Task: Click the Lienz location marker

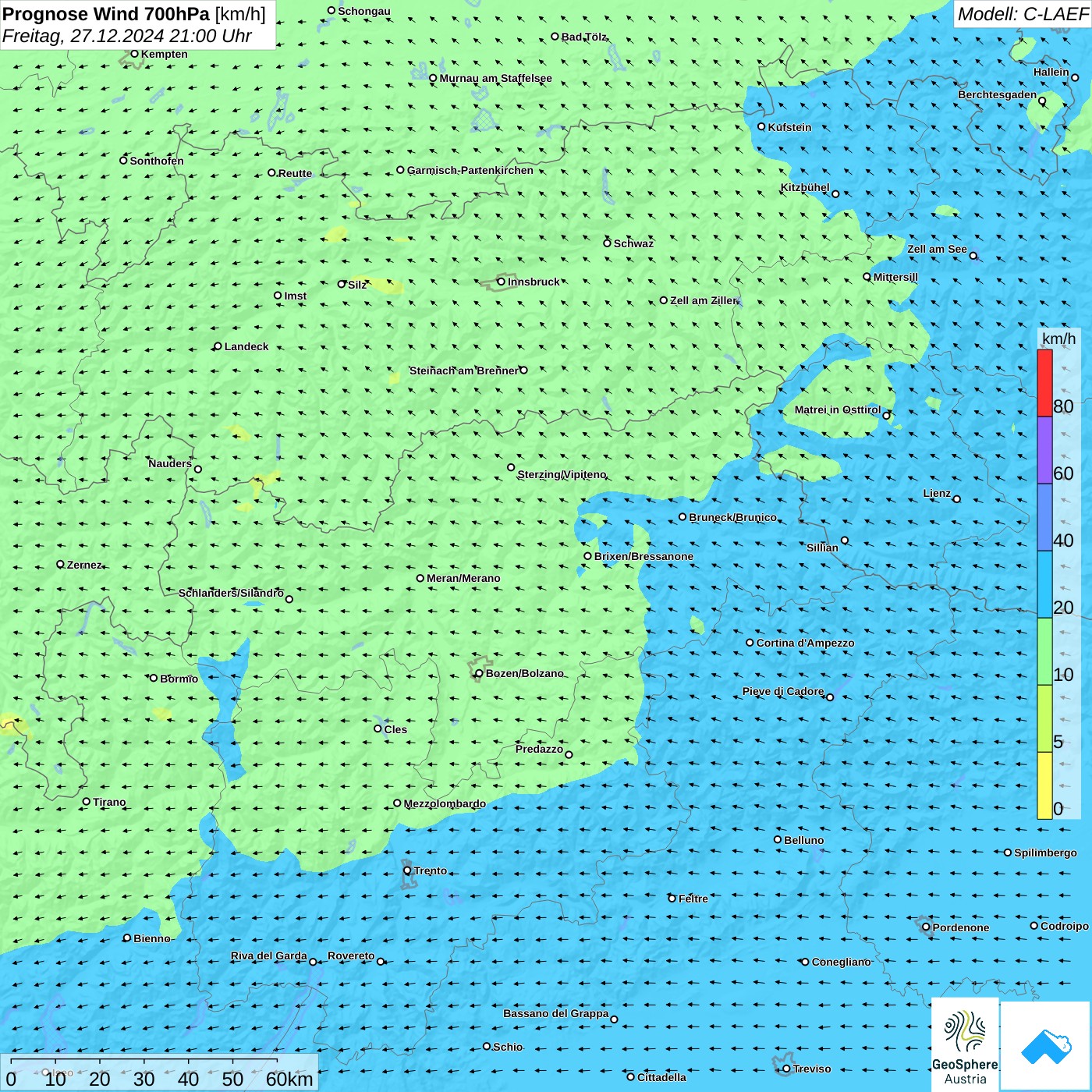Action: [x=957, y=499]
